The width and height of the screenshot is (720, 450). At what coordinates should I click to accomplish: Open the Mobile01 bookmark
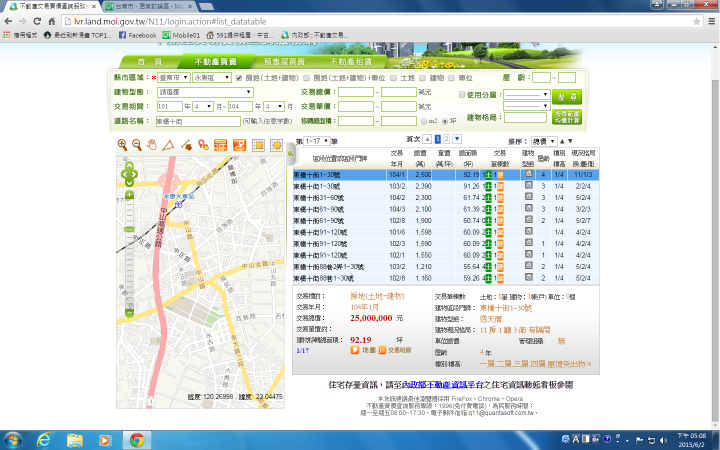pyautogui.click(x=181, y=35)
